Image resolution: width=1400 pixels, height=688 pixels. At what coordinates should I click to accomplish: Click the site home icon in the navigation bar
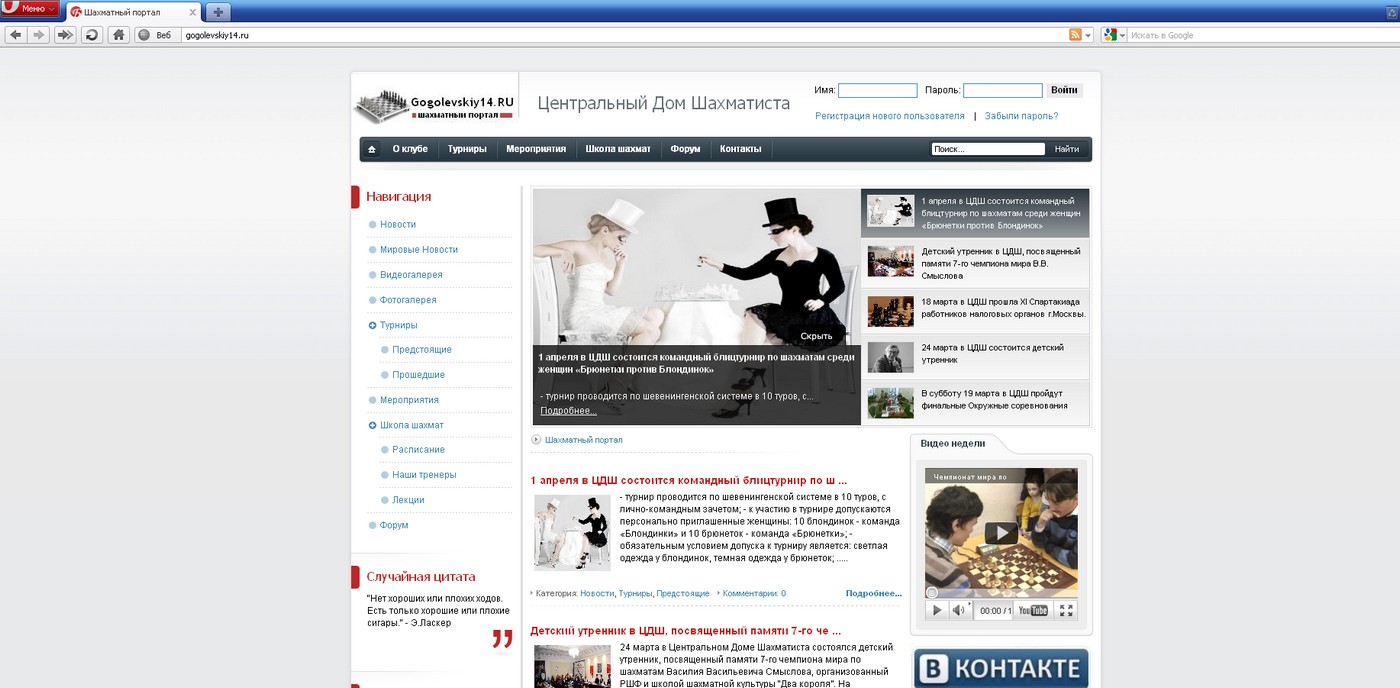(372, 149)
